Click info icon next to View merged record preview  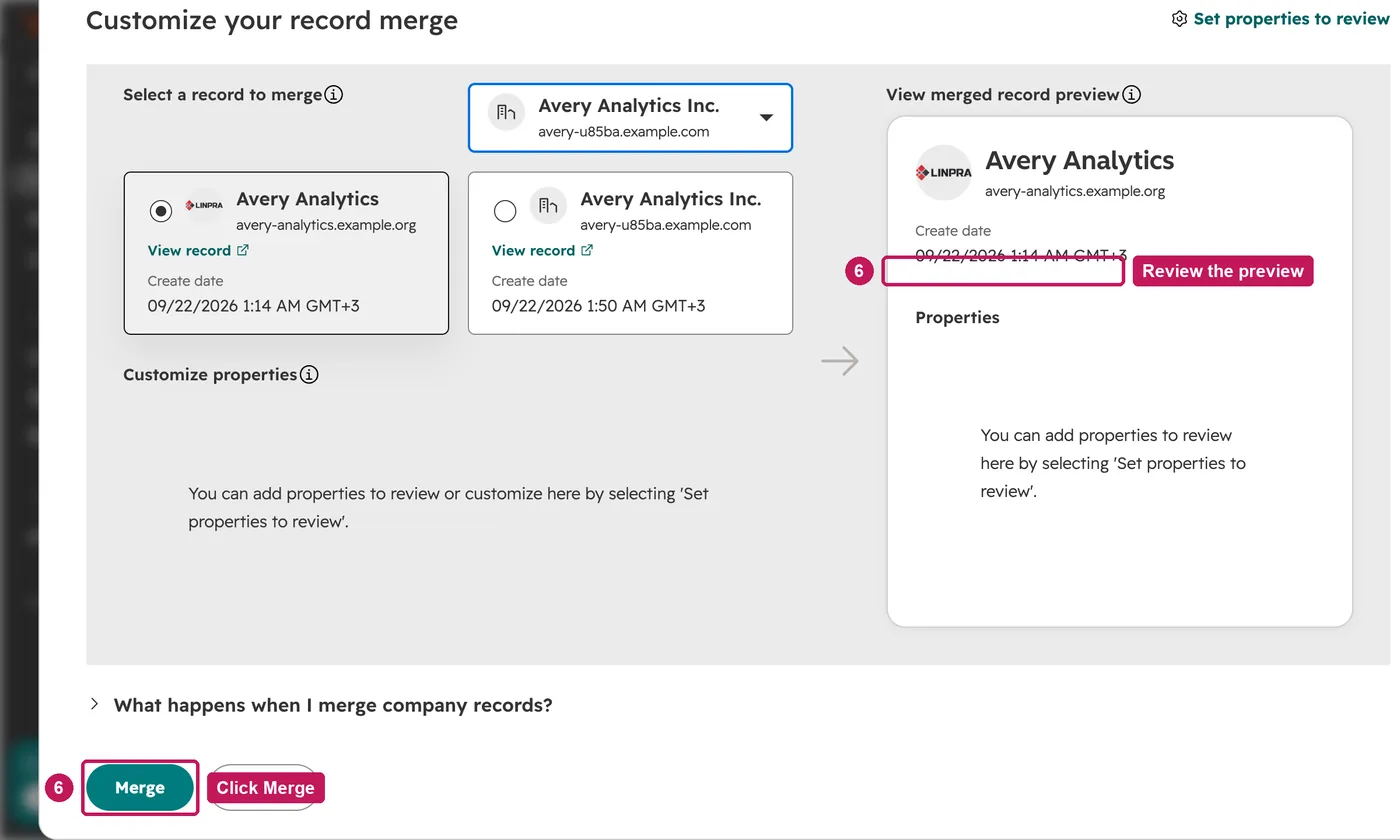click(1131, 95)
